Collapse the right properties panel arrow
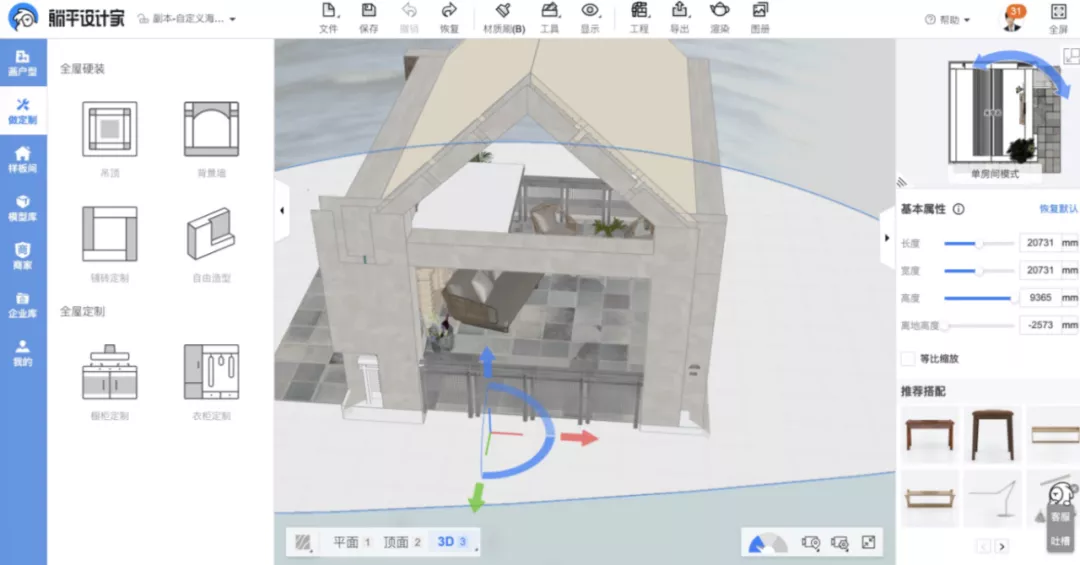1080x565 pixels. click(887, 238)
